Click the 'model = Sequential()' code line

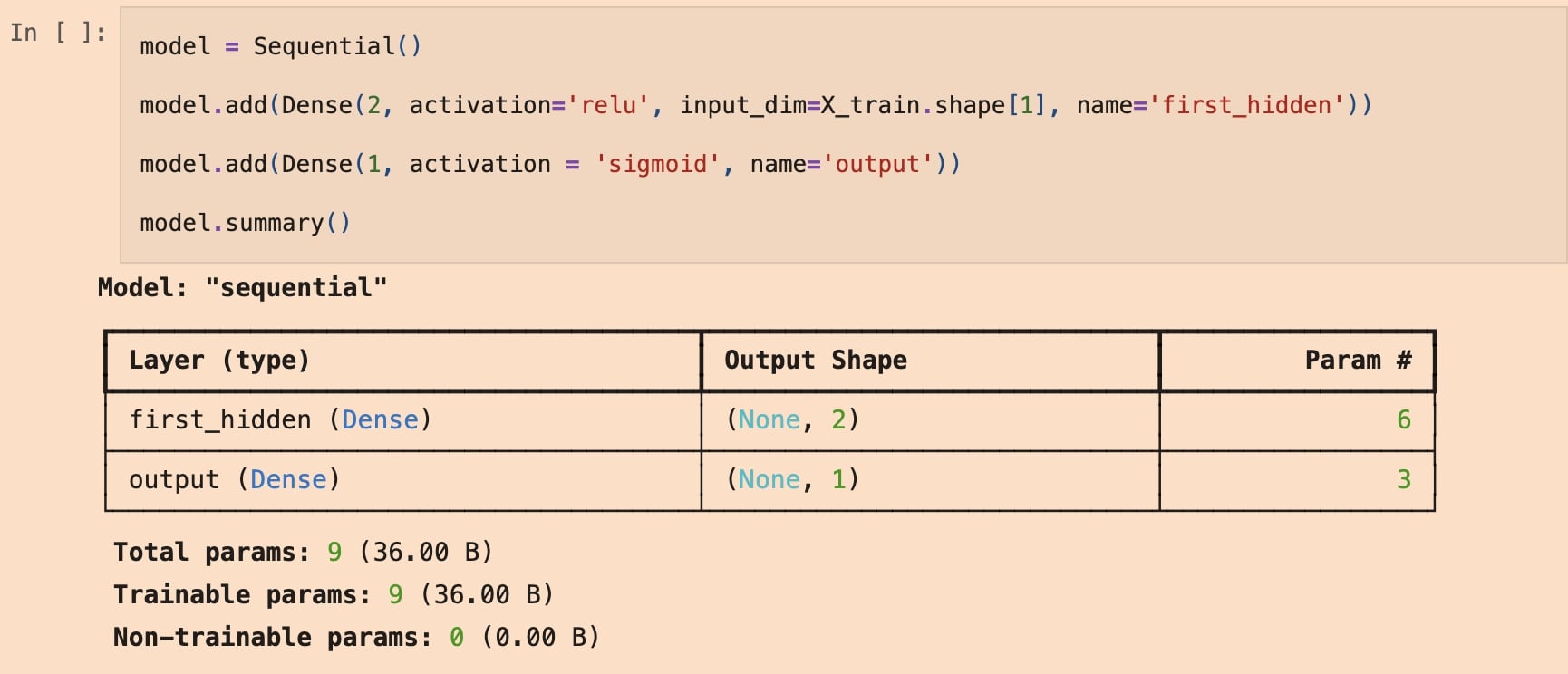tap(281, 46)
